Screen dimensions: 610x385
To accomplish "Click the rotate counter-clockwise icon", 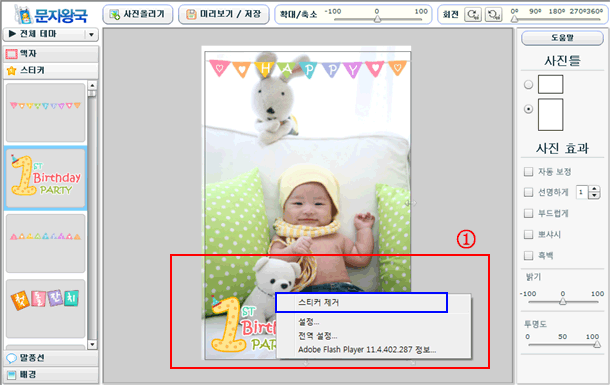I will [x=494, y=15].
